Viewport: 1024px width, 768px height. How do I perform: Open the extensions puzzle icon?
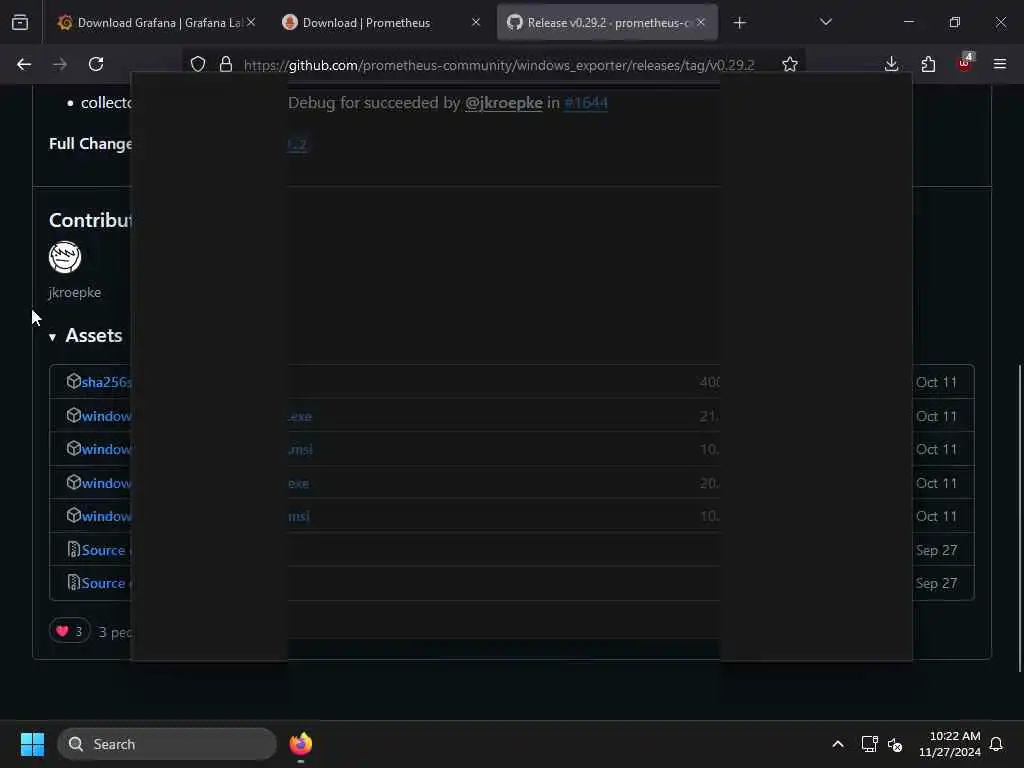[928, 64]
